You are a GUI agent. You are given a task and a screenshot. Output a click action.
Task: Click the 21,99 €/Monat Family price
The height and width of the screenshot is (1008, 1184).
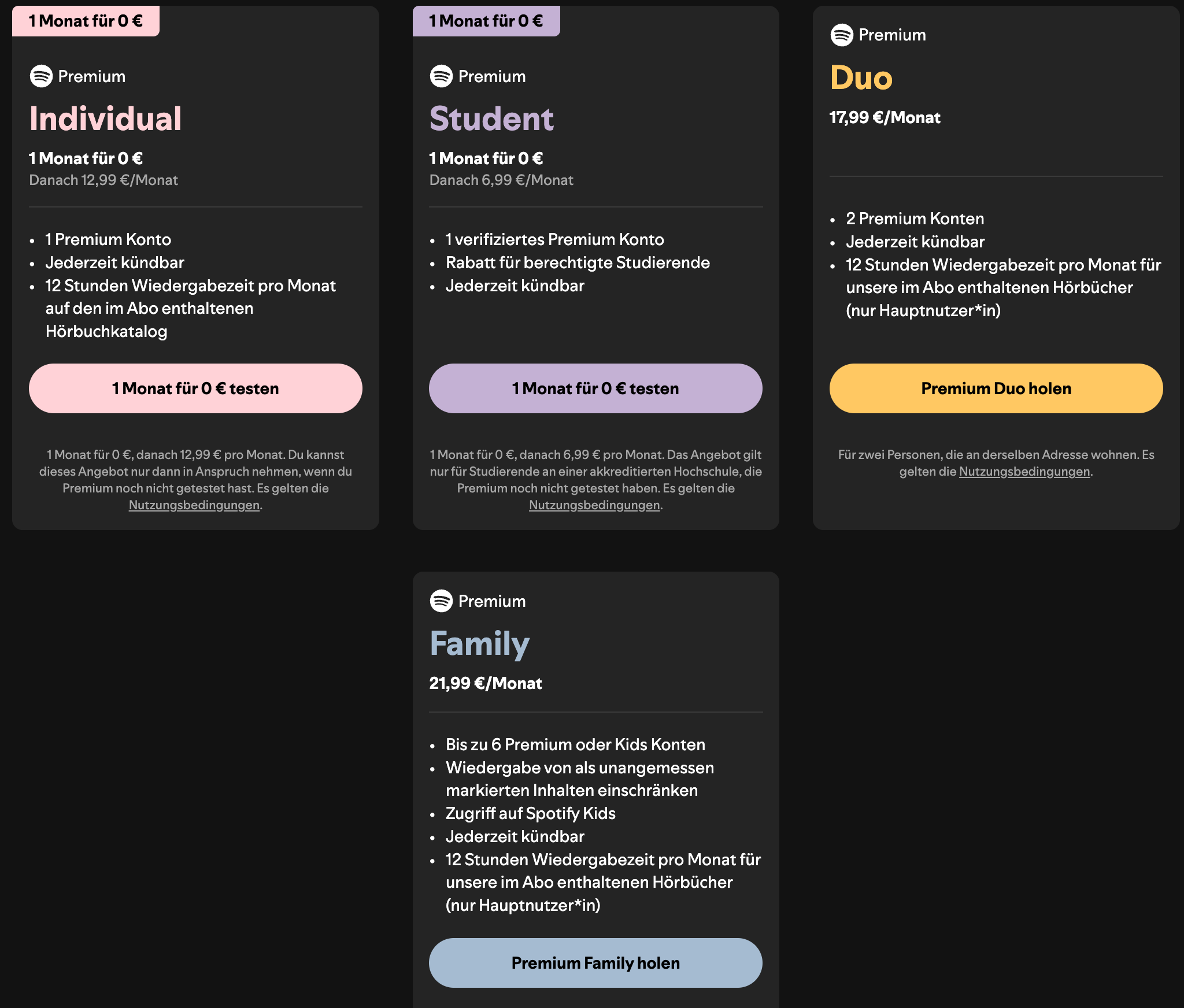click(485, 684)
